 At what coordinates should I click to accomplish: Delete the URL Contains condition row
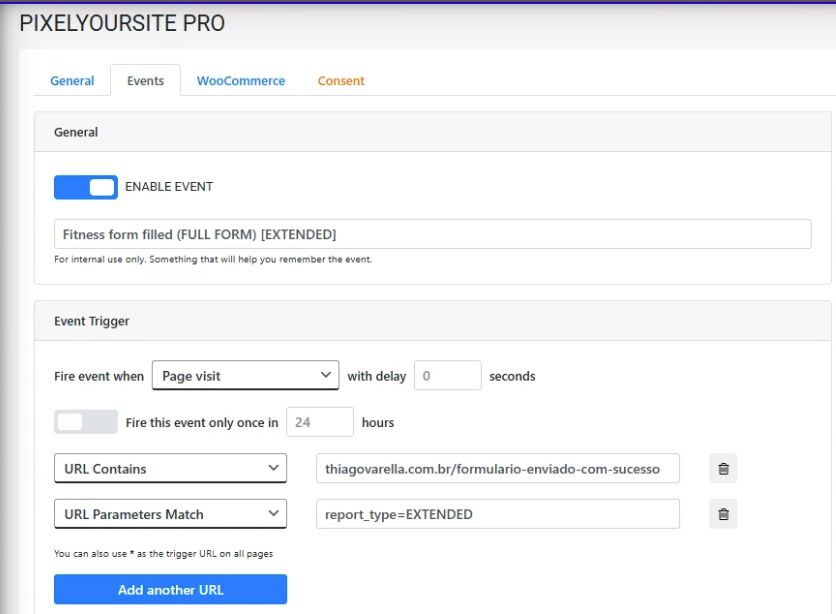[723, 468]
